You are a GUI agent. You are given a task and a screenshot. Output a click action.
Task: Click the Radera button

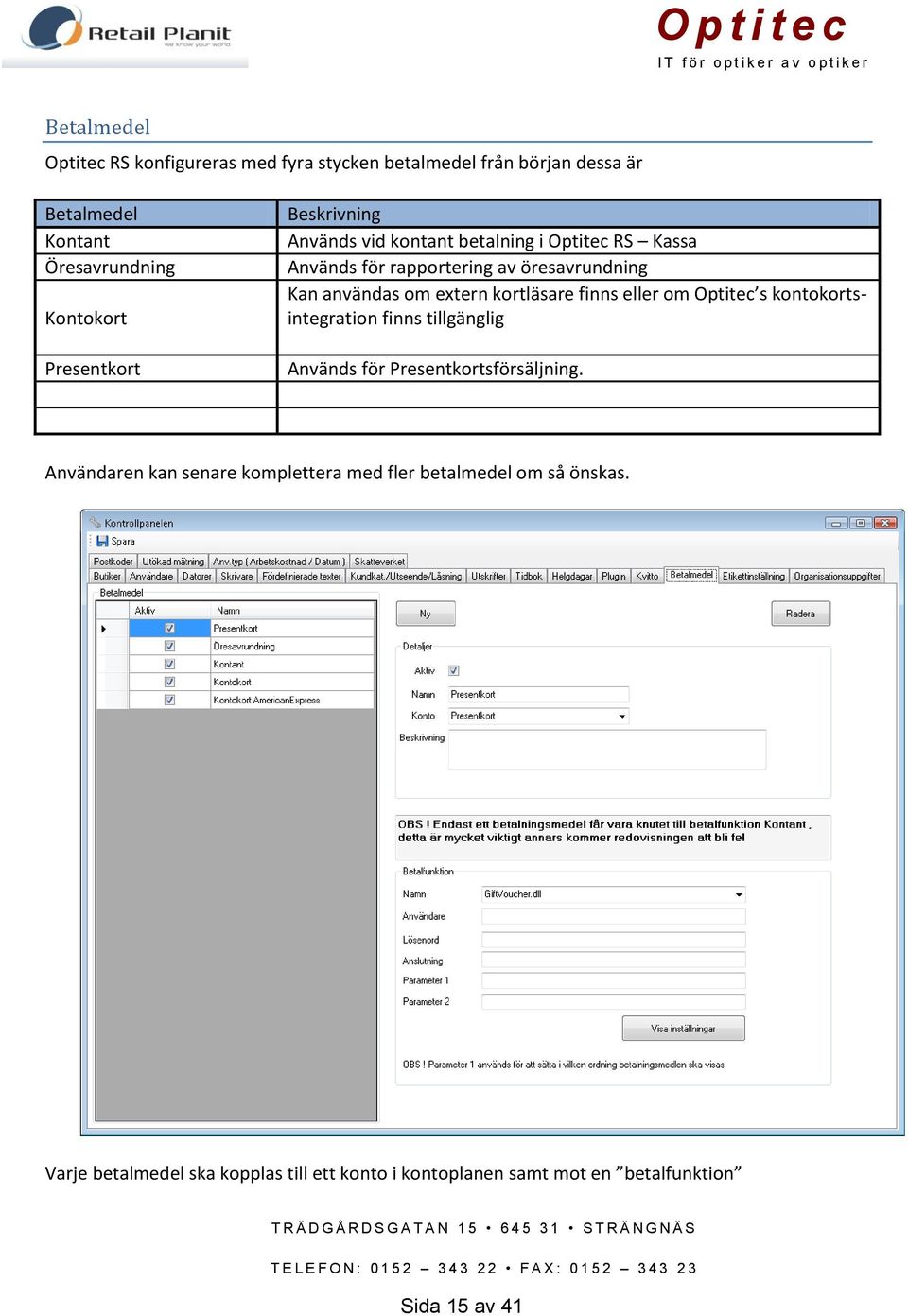coord(800,614)
